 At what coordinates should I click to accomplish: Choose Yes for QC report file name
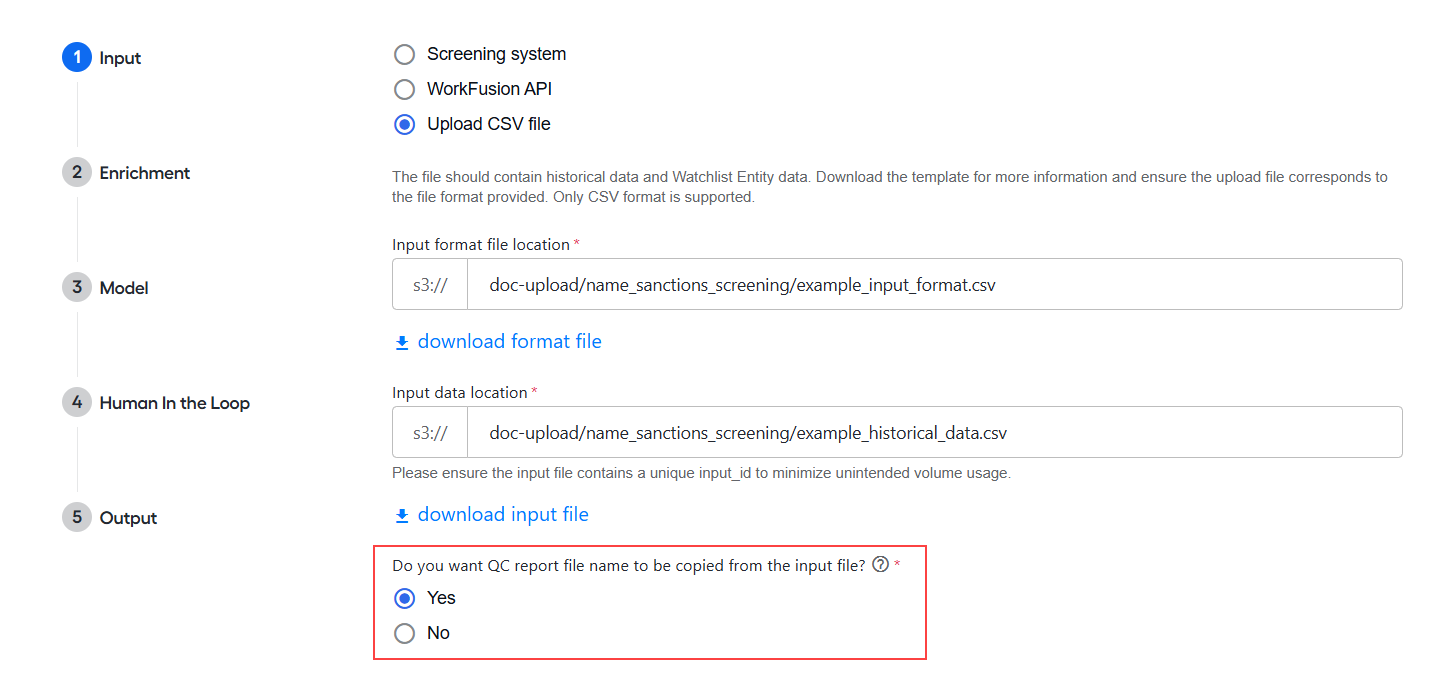(x=404, y=598)
